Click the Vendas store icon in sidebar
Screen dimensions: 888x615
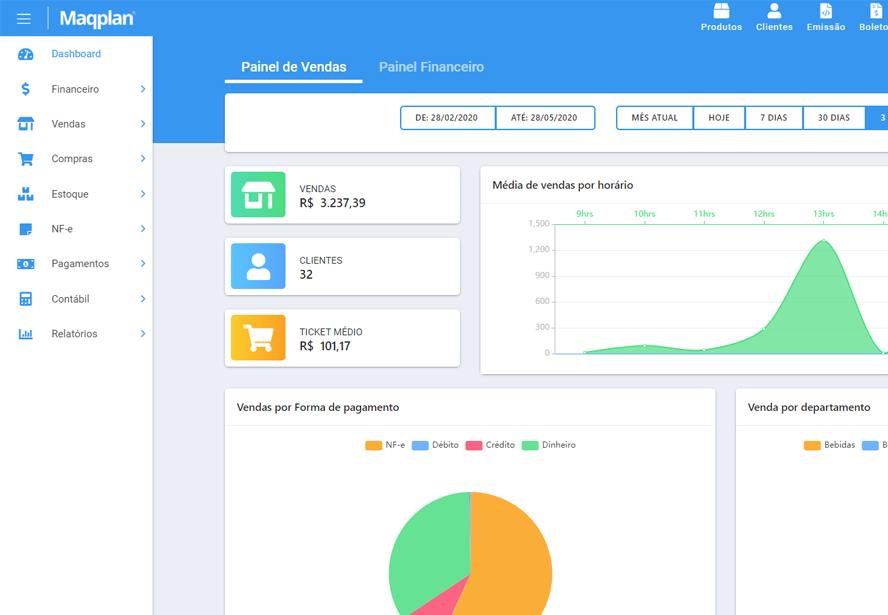(26, 124)
